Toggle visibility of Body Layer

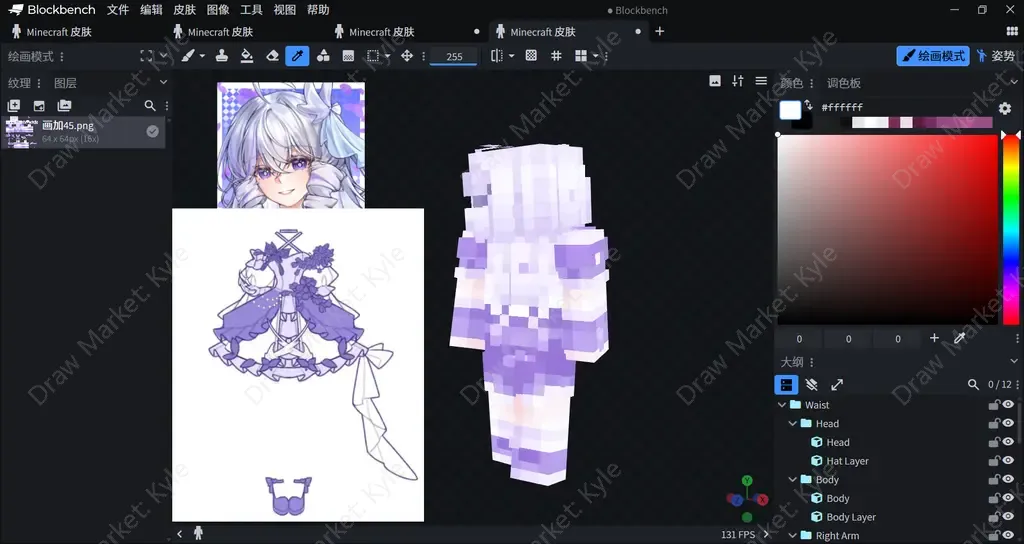click(x=1008, y=517)
